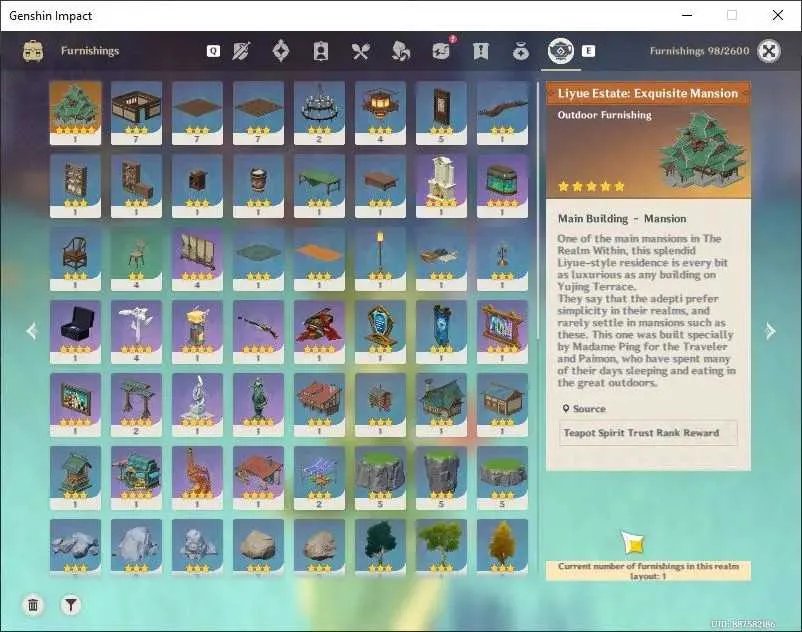Select the white stone statue furnishing

click(197, 405)
